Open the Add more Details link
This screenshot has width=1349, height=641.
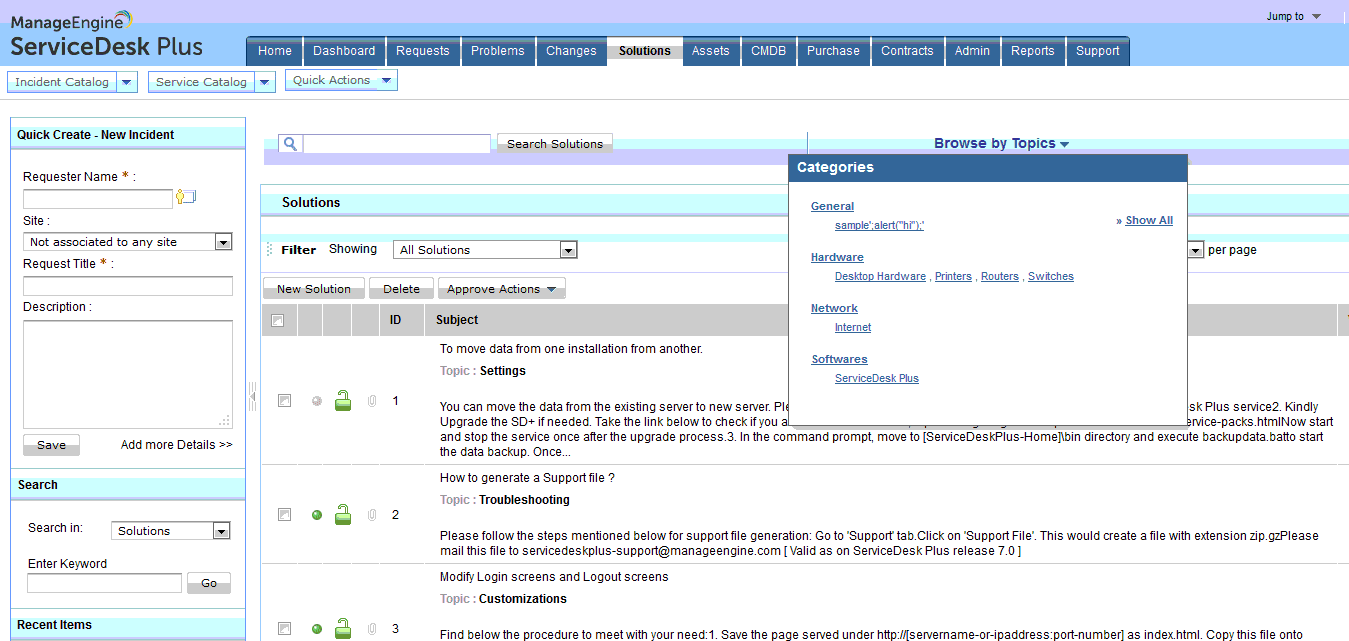pyautogui.click(x=177, y=445)
